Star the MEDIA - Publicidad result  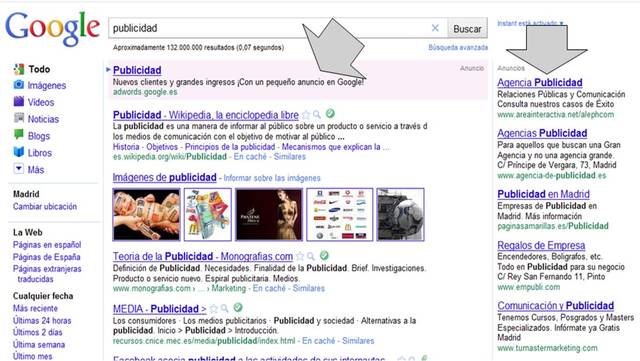point(214,309)
